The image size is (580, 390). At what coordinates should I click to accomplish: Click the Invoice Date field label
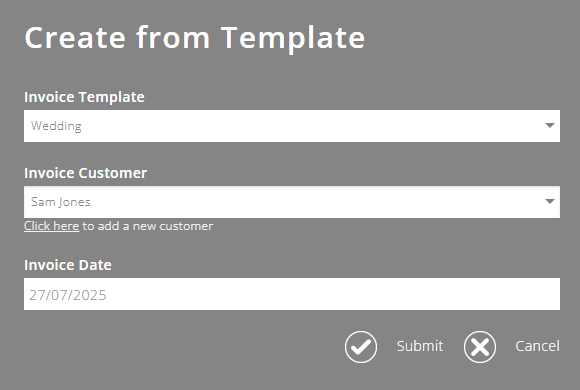click(68, 265)
